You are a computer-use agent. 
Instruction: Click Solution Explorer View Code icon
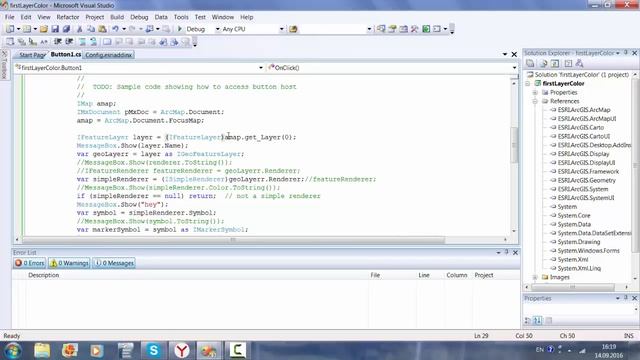[x=568, y=63]
